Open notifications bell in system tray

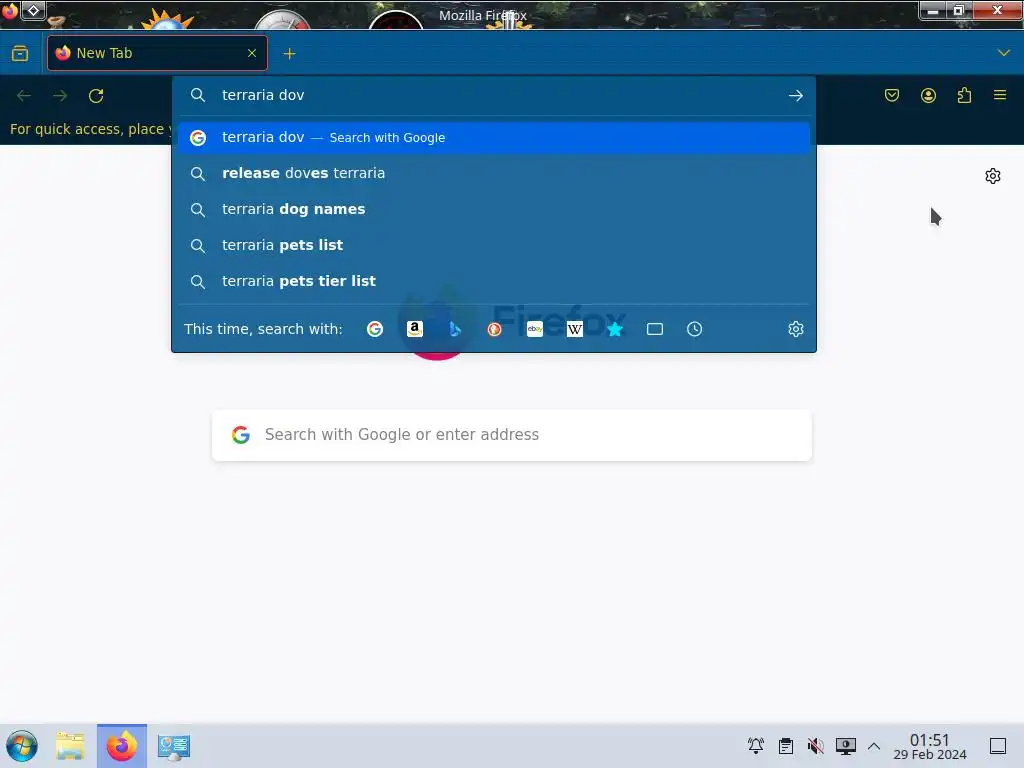pyautogui.click(x=756, y=746)
